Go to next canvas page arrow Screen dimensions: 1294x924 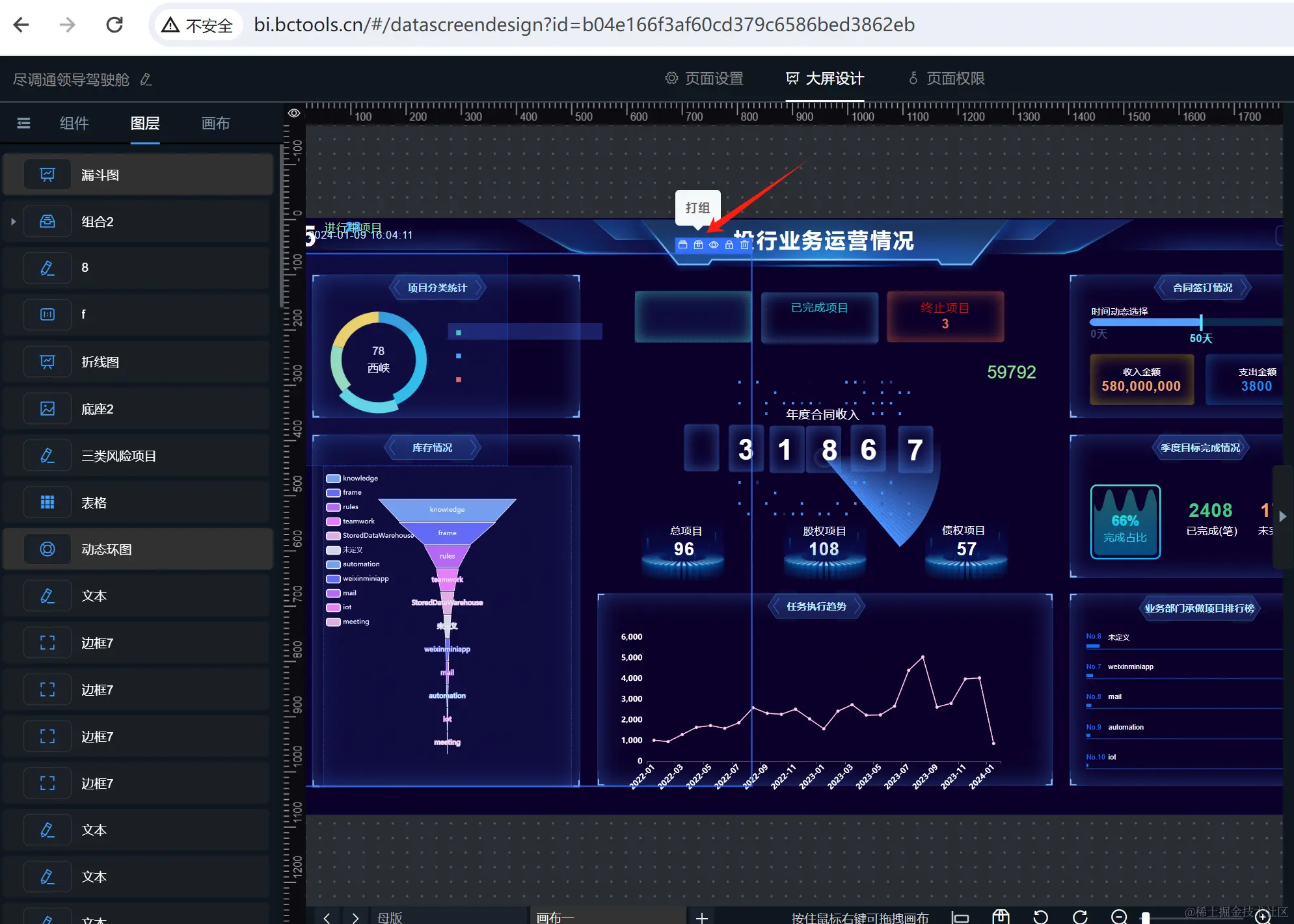355,917
